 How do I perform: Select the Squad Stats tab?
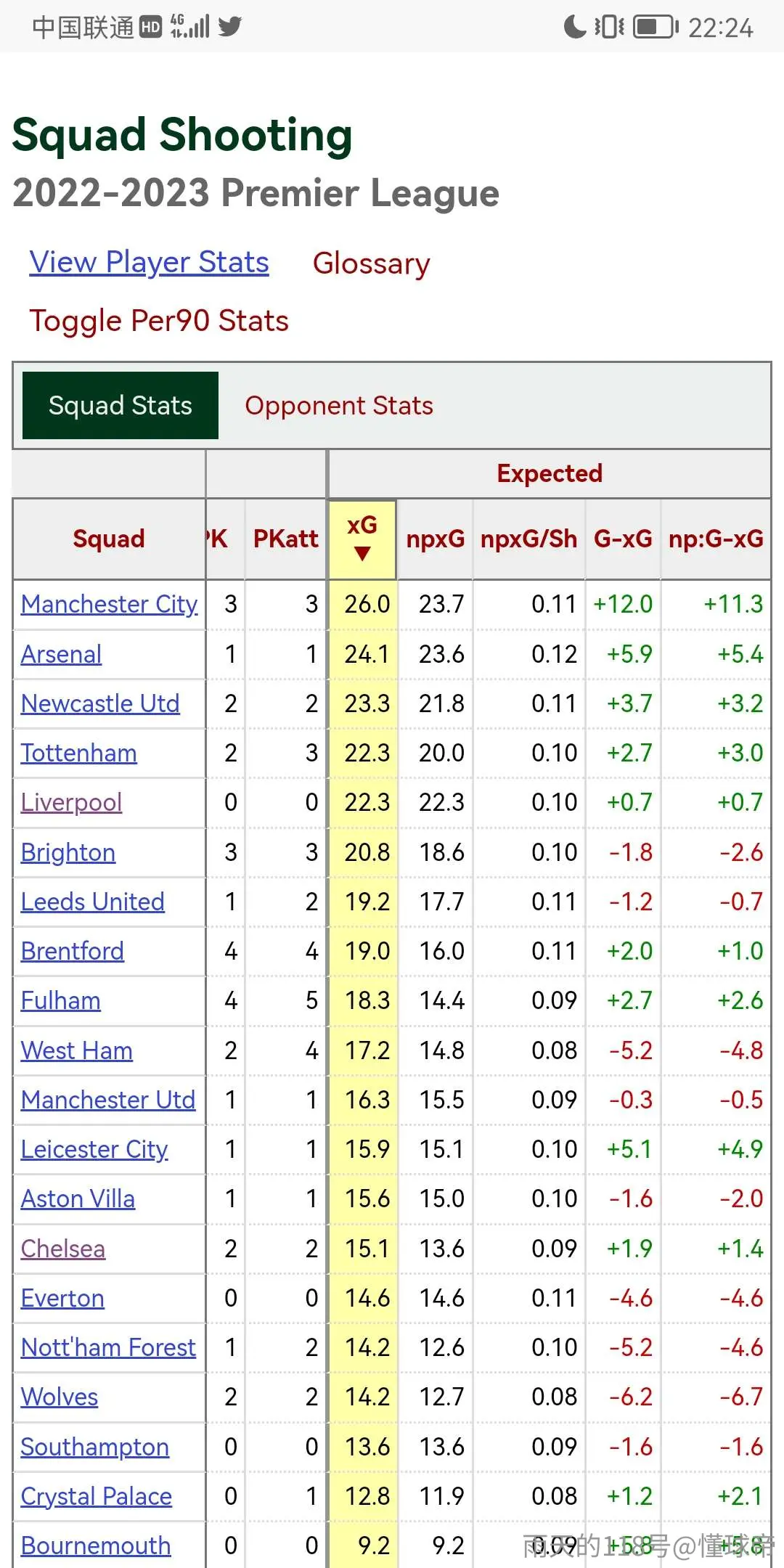(x=121, y=405)
